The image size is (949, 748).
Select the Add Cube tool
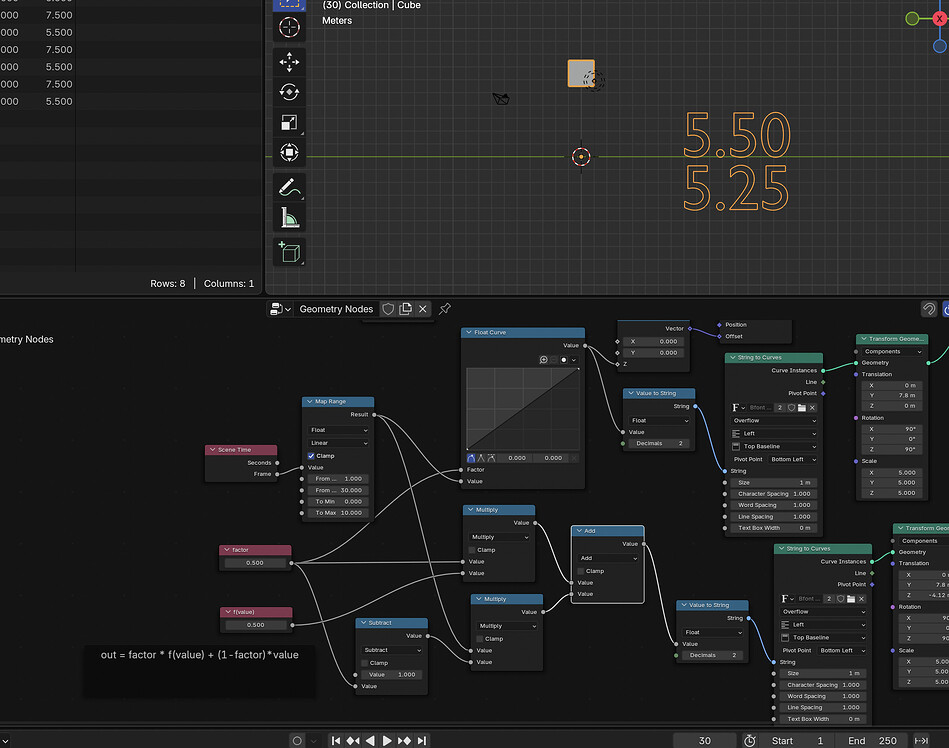(289, 252)
